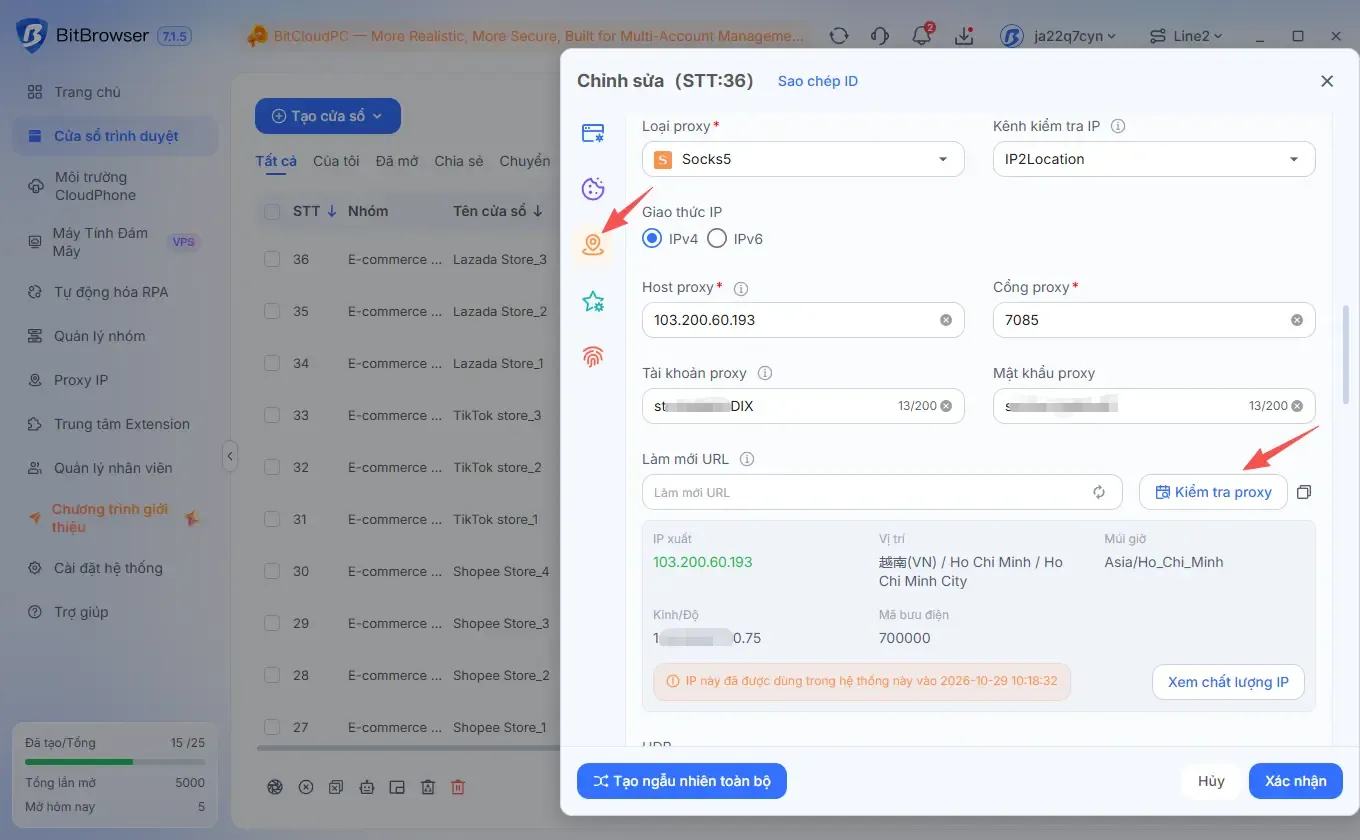Screen dimensions: 1360x840
Task: Check the checkbox for row STT 31
Action: coord(272,519)
